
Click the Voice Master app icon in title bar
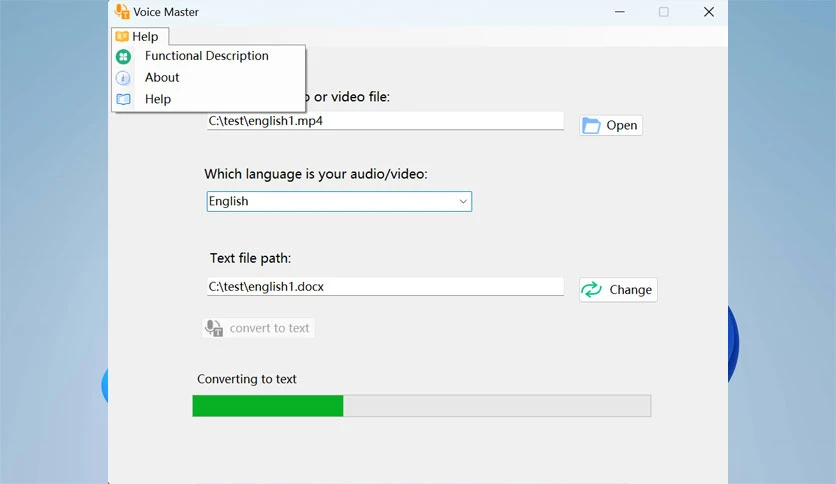(122, 11)
